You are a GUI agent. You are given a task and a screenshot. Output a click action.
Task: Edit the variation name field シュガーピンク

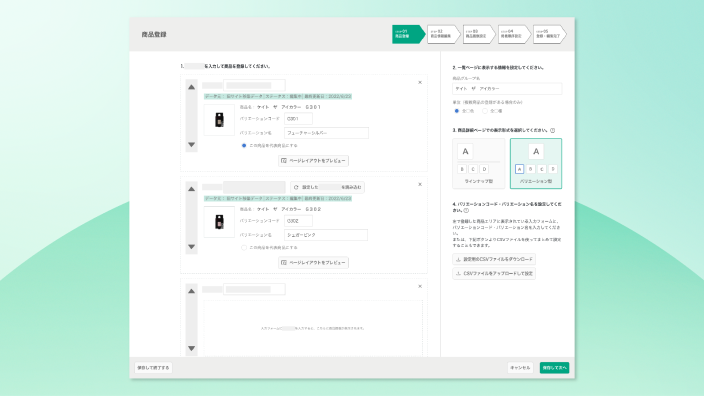coord(326,235)
